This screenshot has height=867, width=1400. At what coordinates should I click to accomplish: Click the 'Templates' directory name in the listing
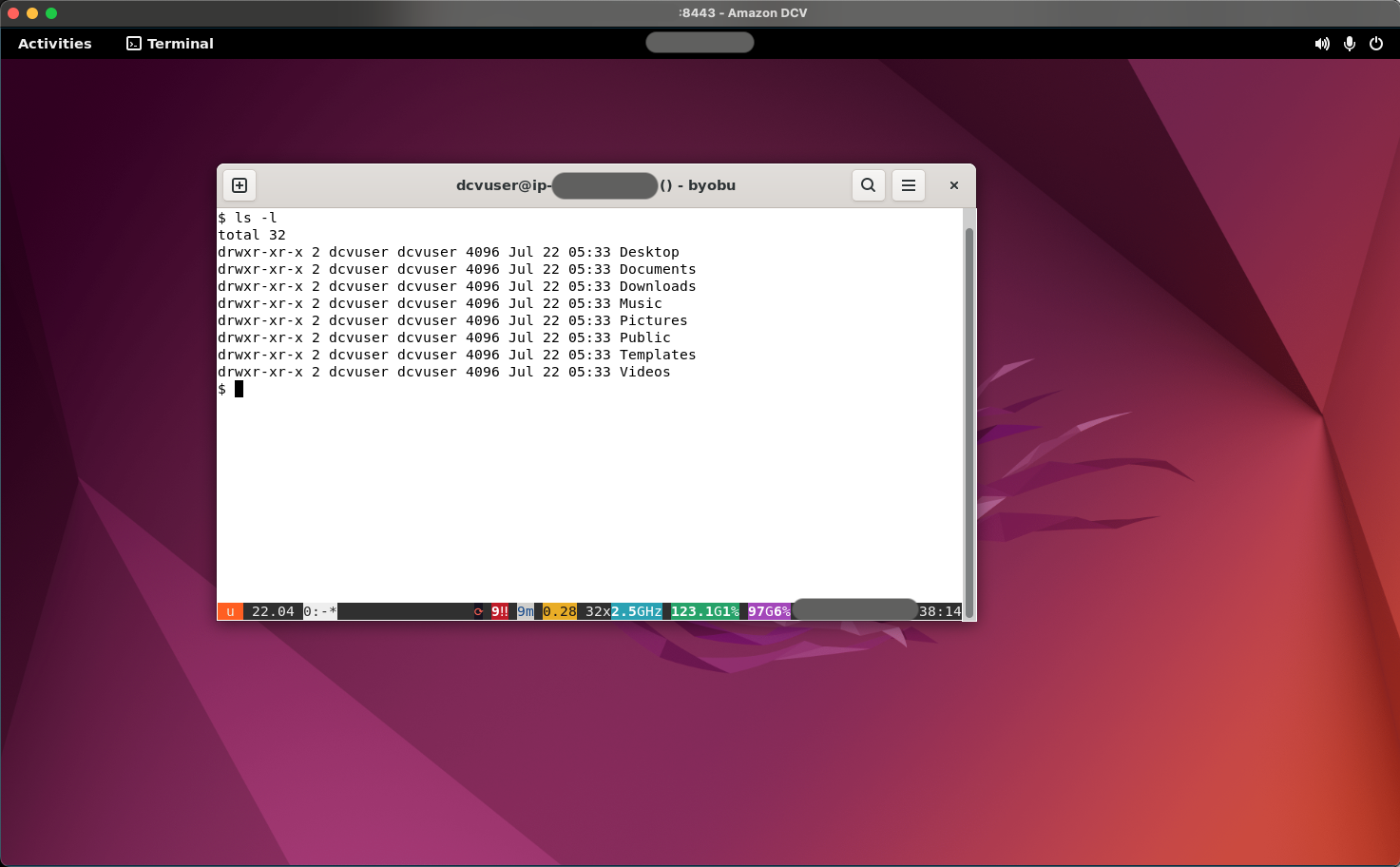click(x=658, y=355)
